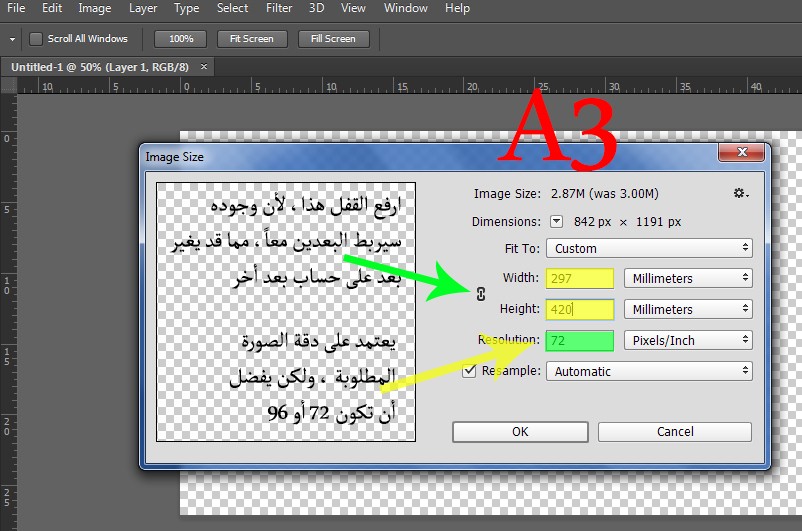802x531 pixels.
Task: Open the Image Size gear settings menu
Action: [741, 193]
